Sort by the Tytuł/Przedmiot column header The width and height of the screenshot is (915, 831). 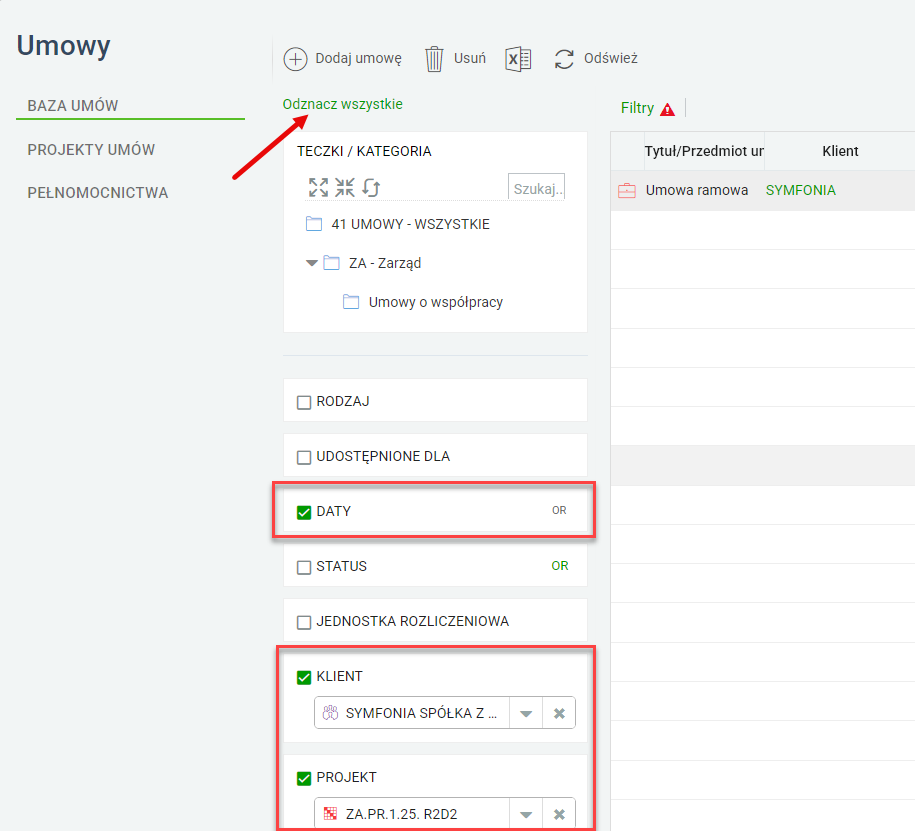pyautogui.click(x=704, y=151)
